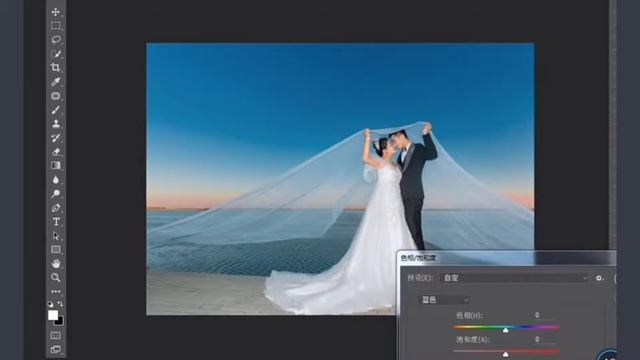Open the 蓝色 channel dropdown

(444, 300)
